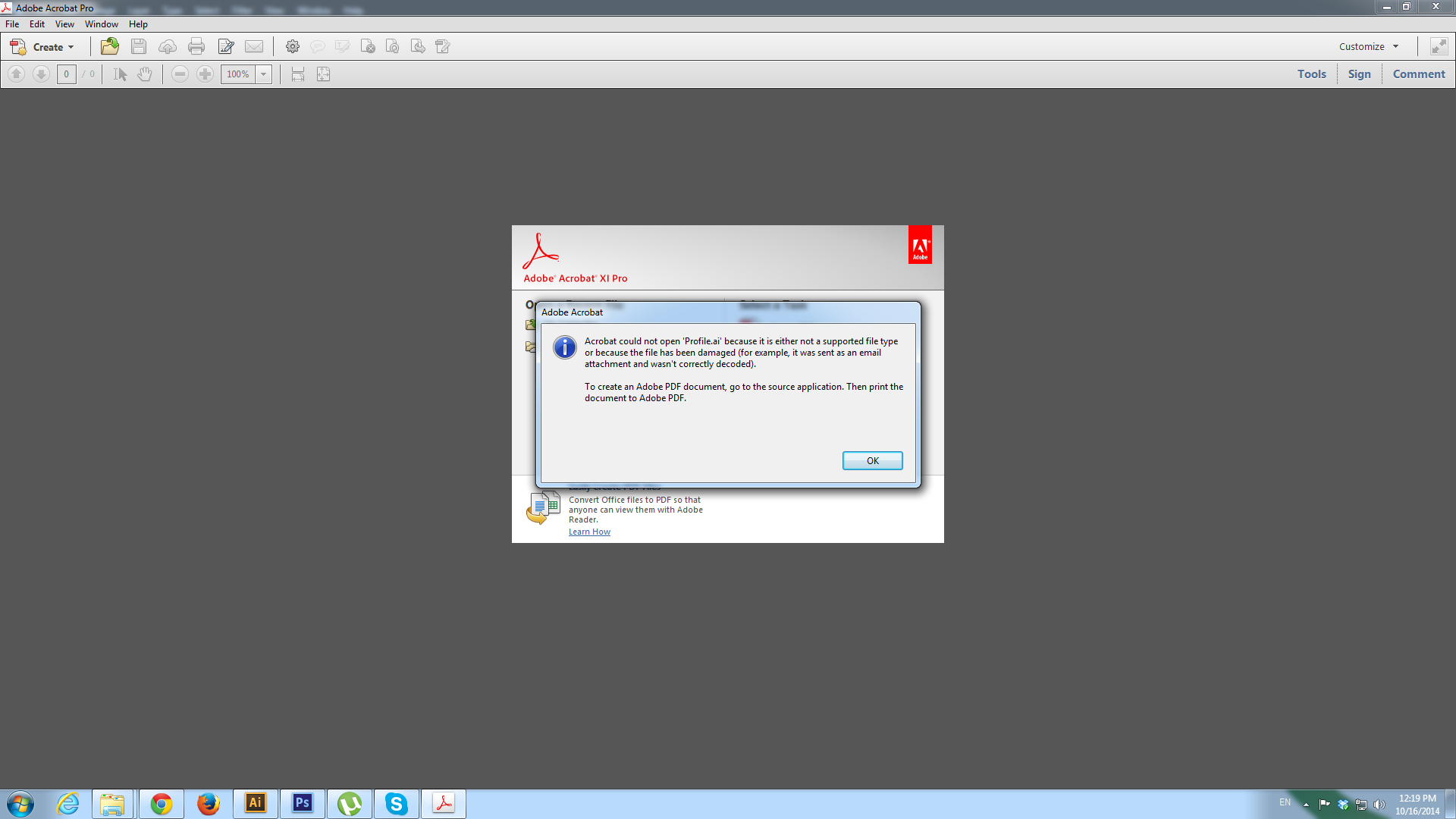The width and height of the screenshot is (1456, 819).
Task: Select the Tools panel button
Action: coord(1312,74)
